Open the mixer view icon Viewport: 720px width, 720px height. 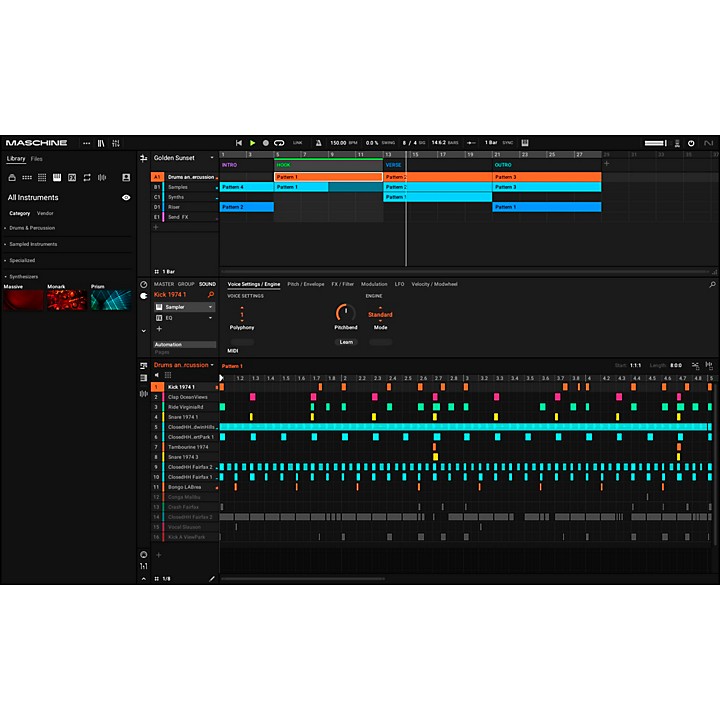click(x=115, y=143)
